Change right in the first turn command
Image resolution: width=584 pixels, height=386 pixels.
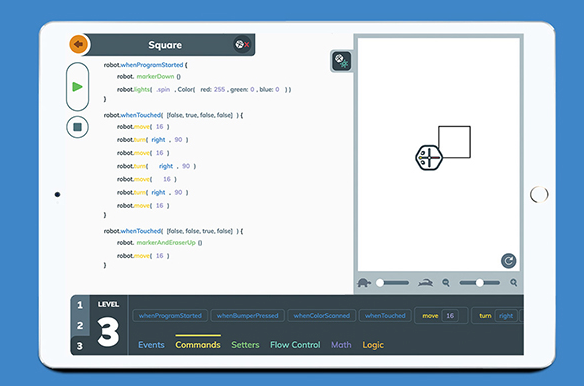(x=158, y=140)
